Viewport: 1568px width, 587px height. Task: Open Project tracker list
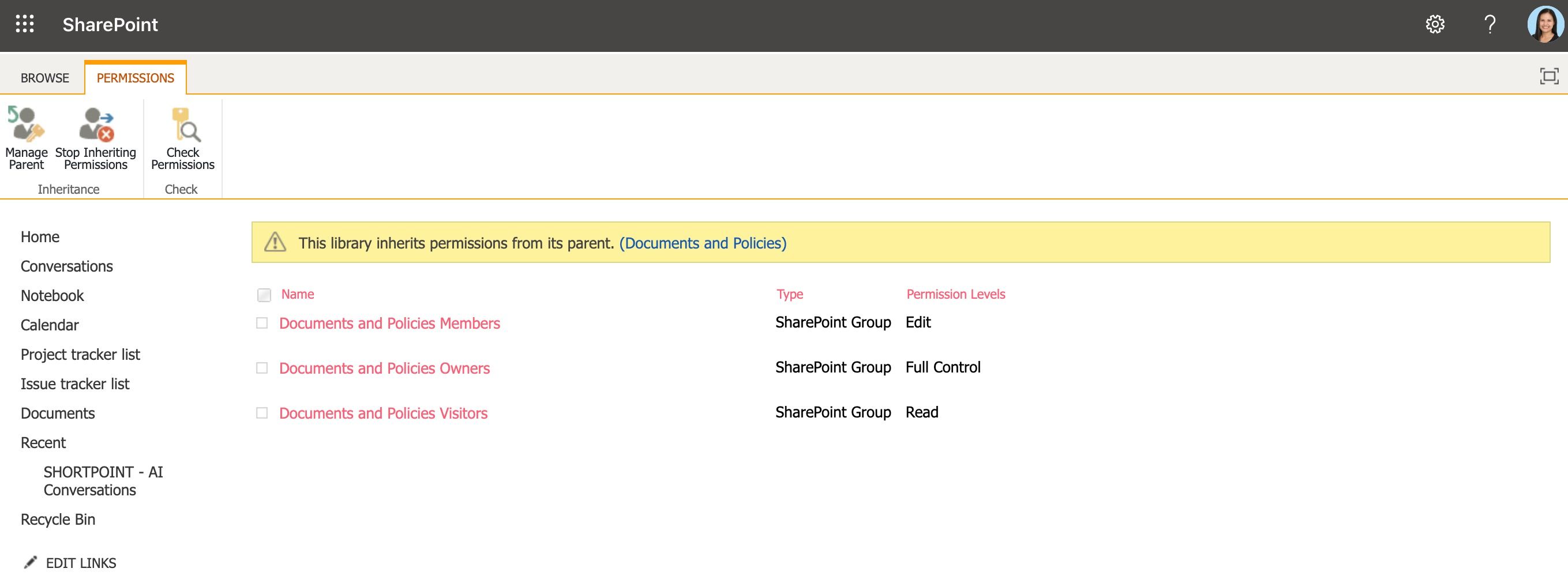tap(80, 354)
